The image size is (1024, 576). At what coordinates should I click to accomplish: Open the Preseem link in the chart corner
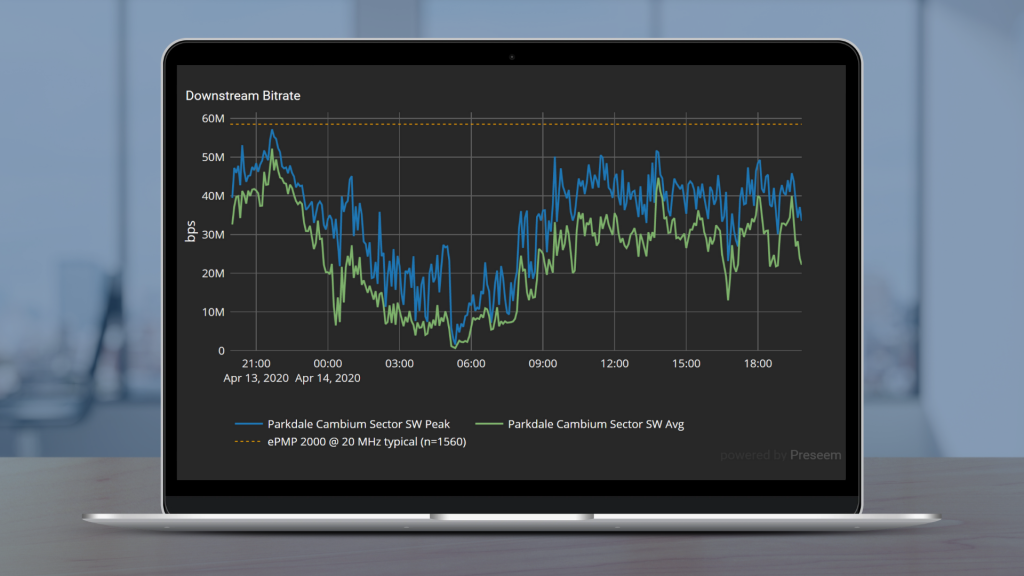815,455
